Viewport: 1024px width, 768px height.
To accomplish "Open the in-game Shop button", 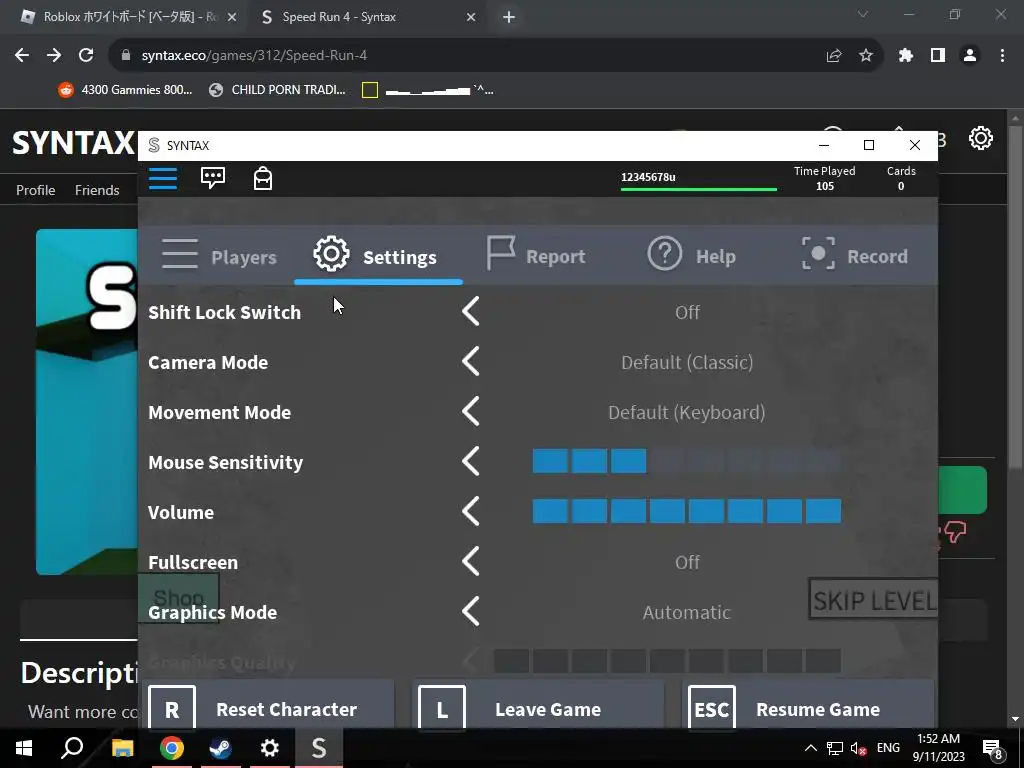I will (x=178, y=598).
